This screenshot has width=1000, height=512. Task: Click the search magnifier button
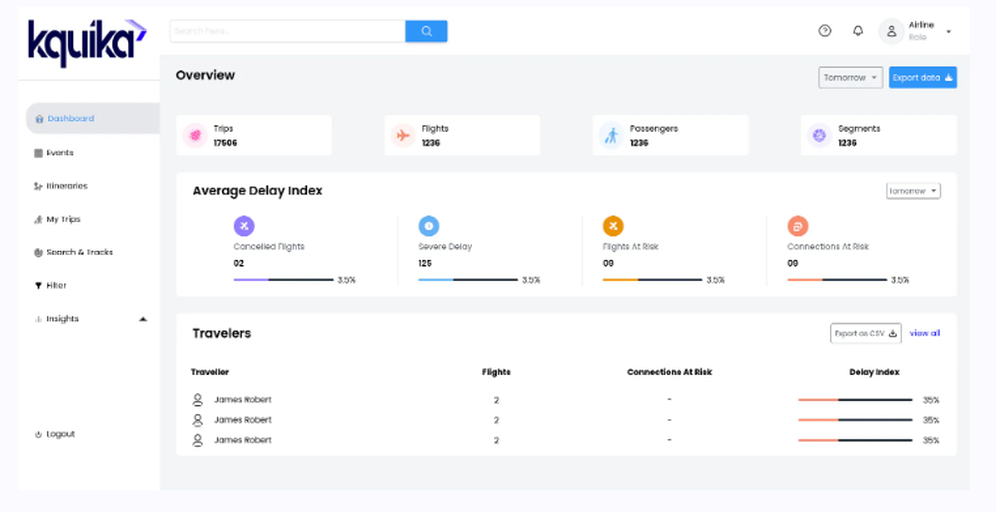[426, 31]
